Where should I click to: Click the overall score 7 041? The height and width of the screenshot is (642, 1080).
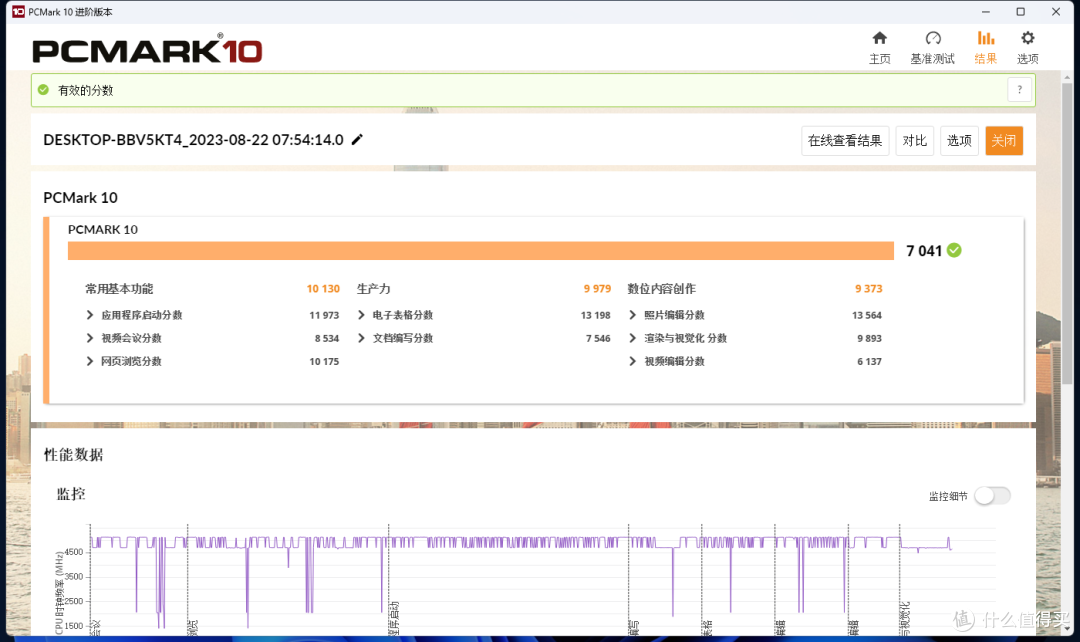(x=924, y=251)
